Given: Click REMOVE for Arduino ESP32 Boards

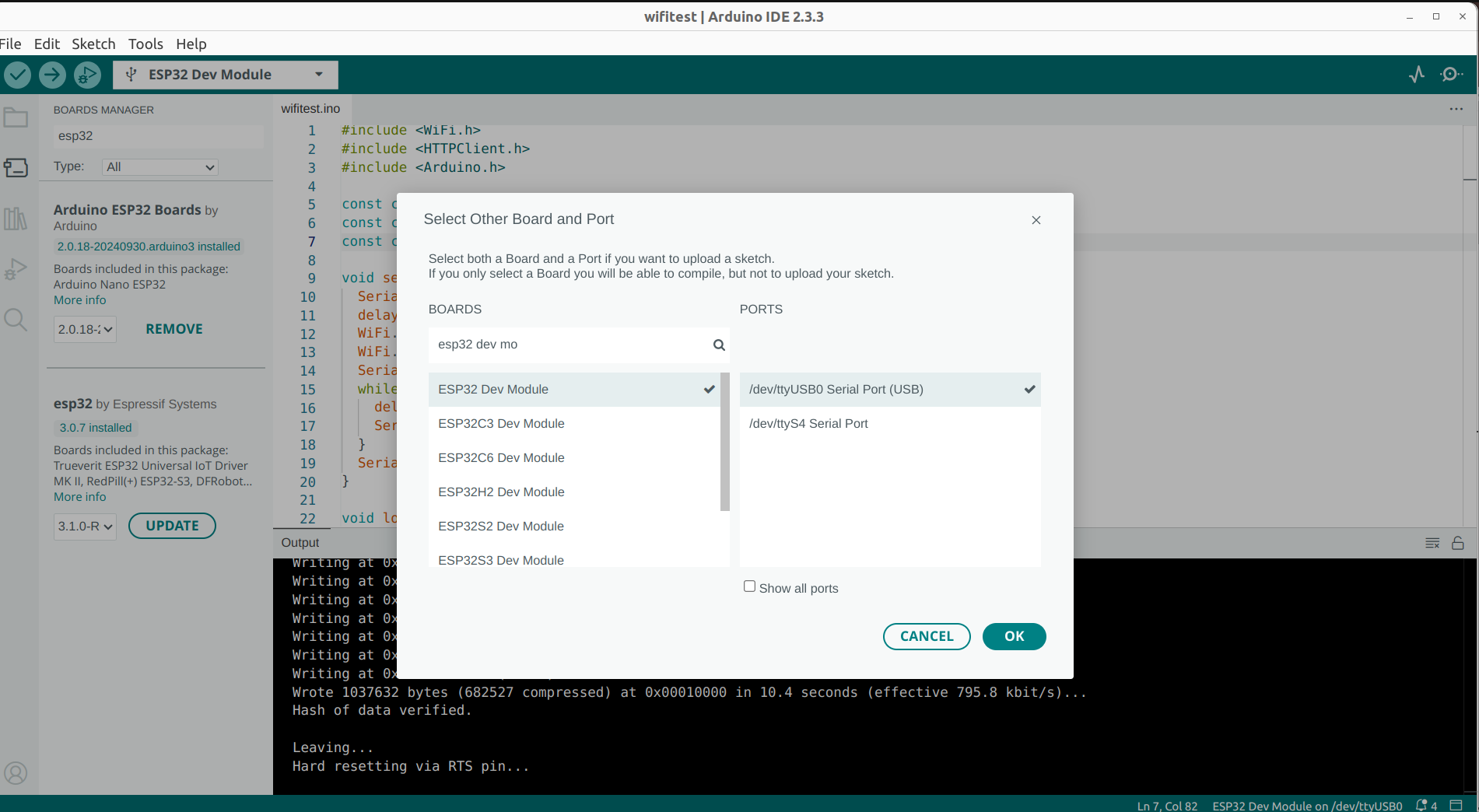Looking at the screenshot, I should click(x=174, y=329).
